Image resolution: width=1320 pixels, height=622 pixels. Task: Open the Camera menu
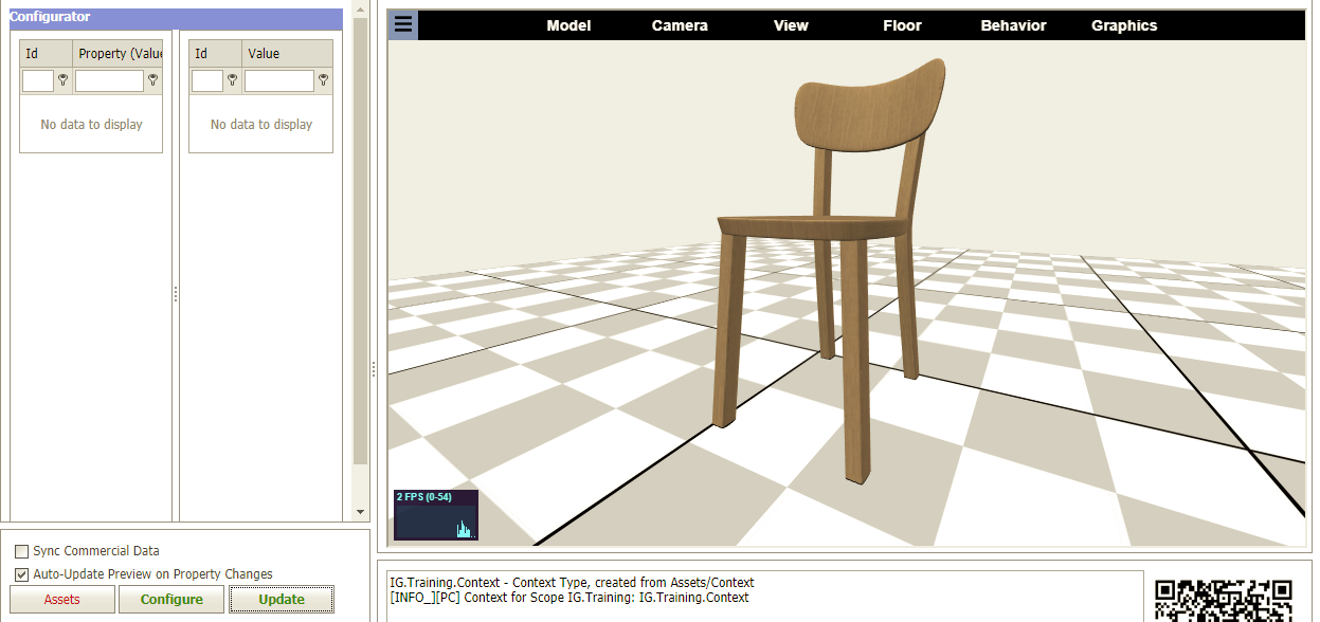(679, 26)
